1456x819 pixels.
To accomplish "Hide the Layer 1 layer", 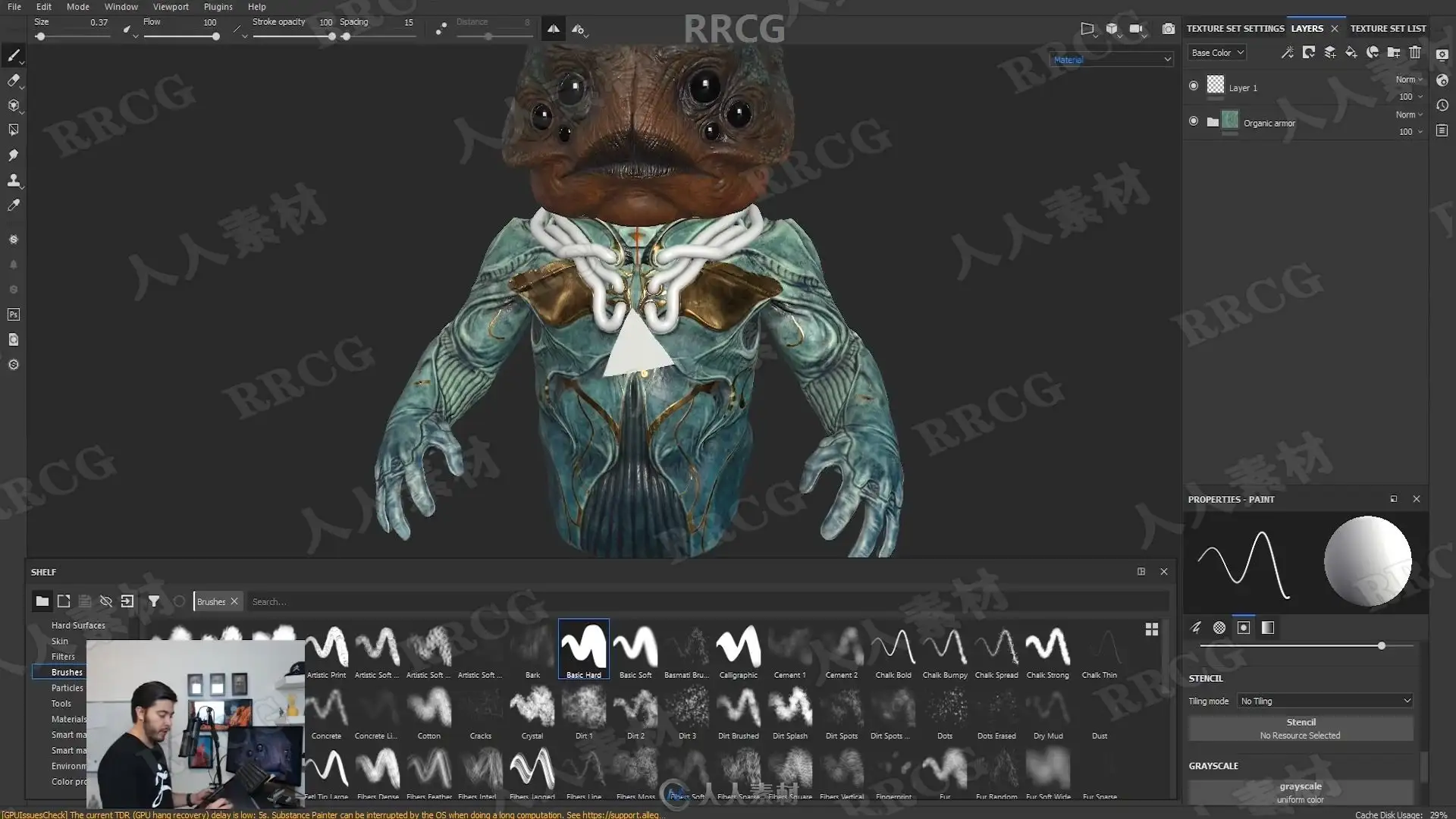I will 1194,86.
